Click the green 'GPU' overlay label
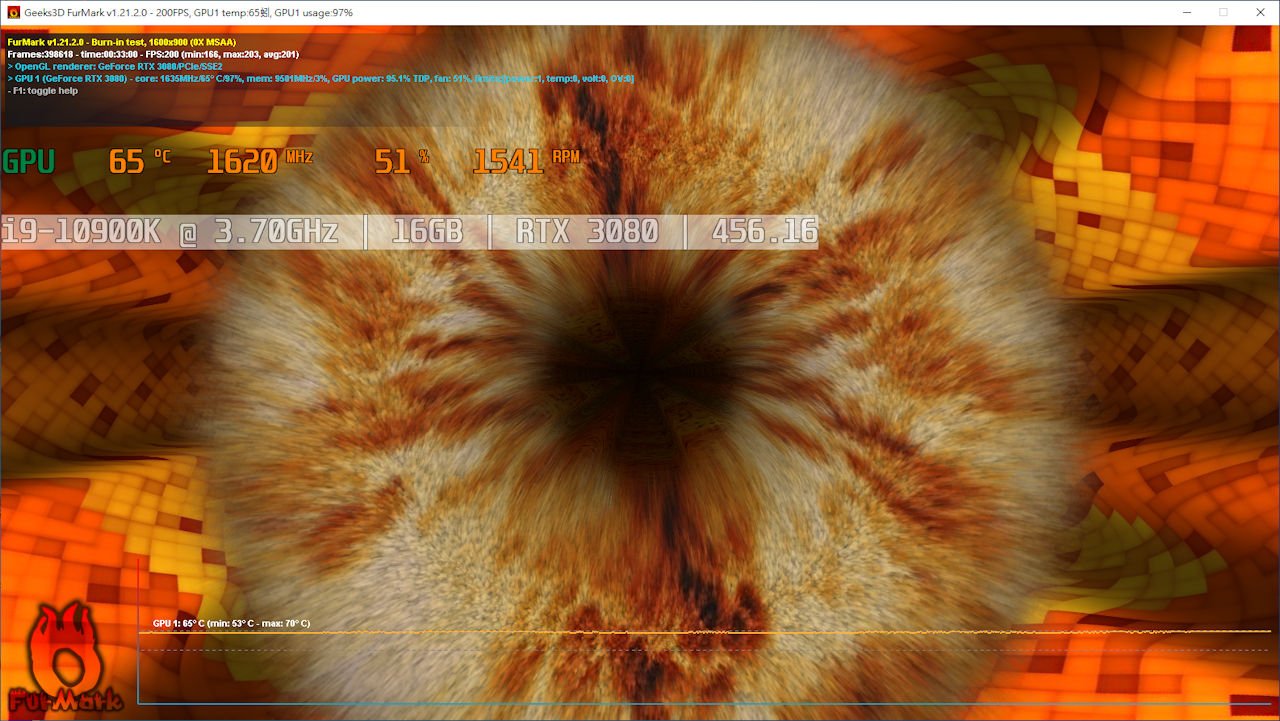This screenshot has width=1280, height=721. pyautogui.click(x=28, y=161)
